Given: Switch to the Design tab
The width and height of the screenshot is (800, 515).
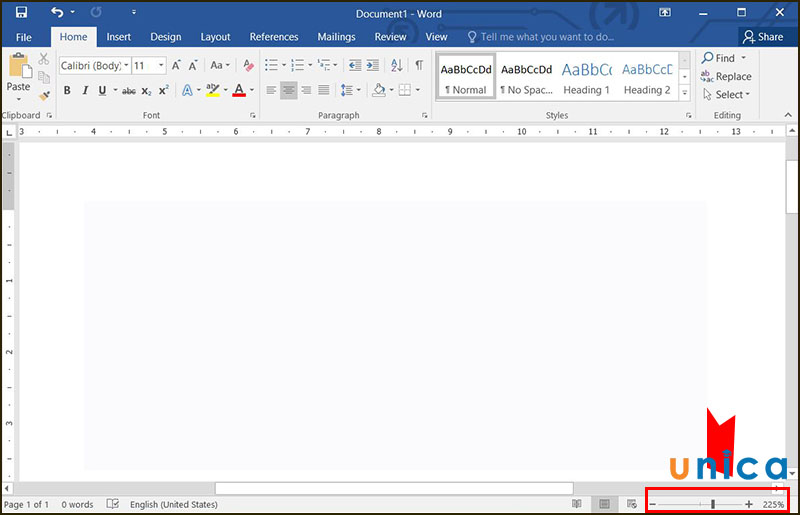Looking at the screenshot, I should [x=166, y=37].
